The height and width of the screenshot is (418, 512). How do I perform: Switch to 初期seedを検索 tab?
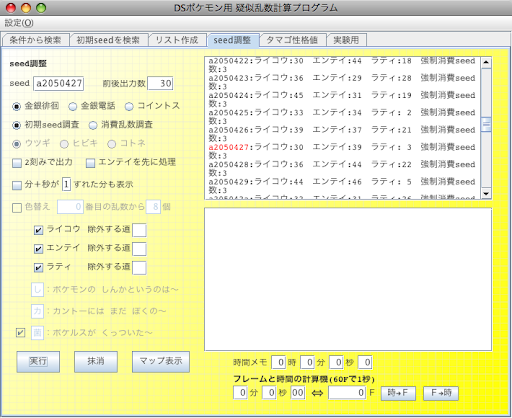108,40
